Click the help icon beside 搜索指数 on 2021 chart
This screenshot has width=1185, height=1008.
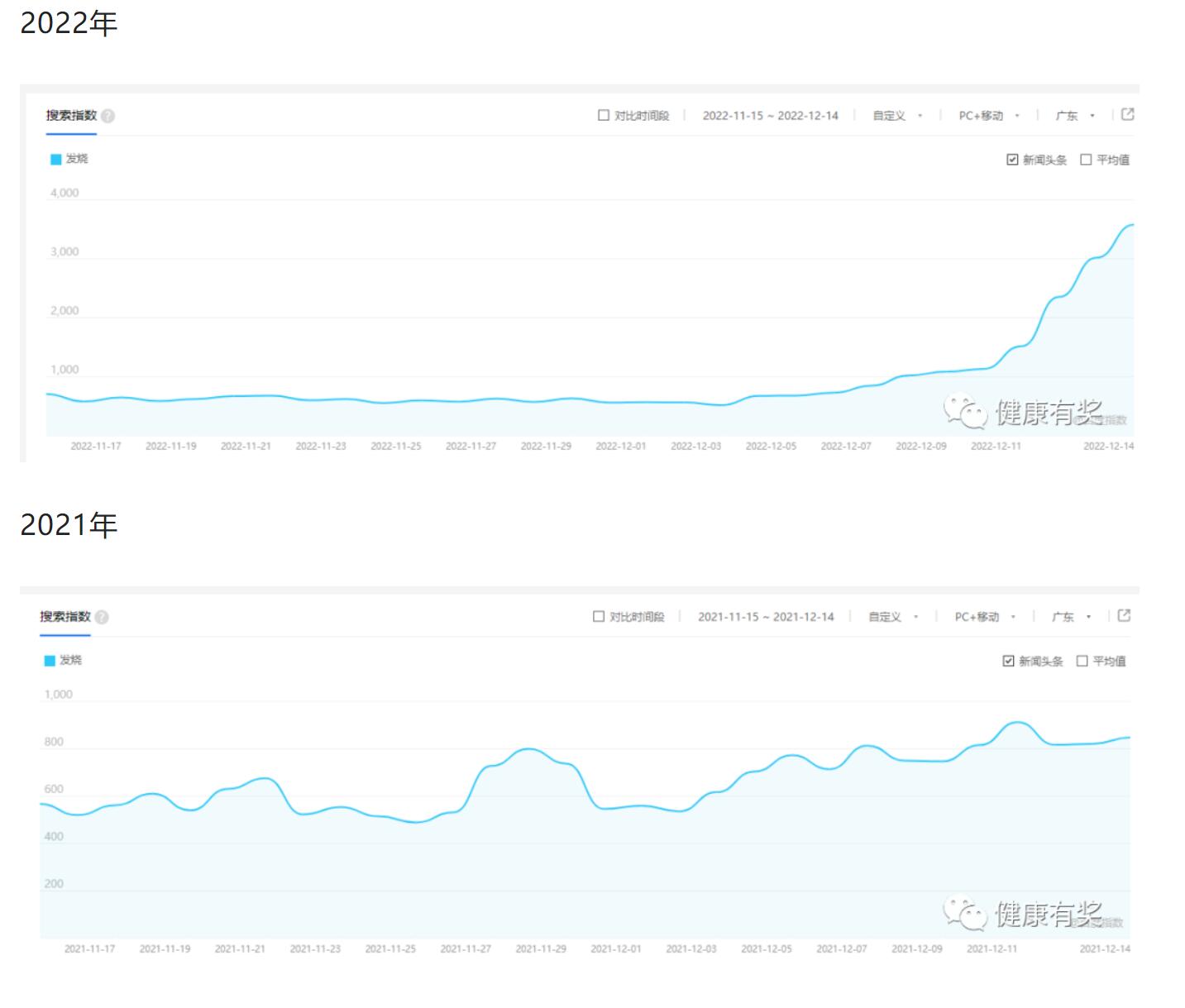(103, 616)
